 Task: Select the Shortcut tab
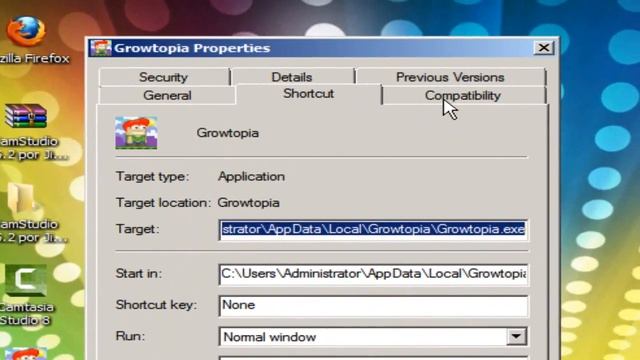pyautogui.click(x=308, y=94)
